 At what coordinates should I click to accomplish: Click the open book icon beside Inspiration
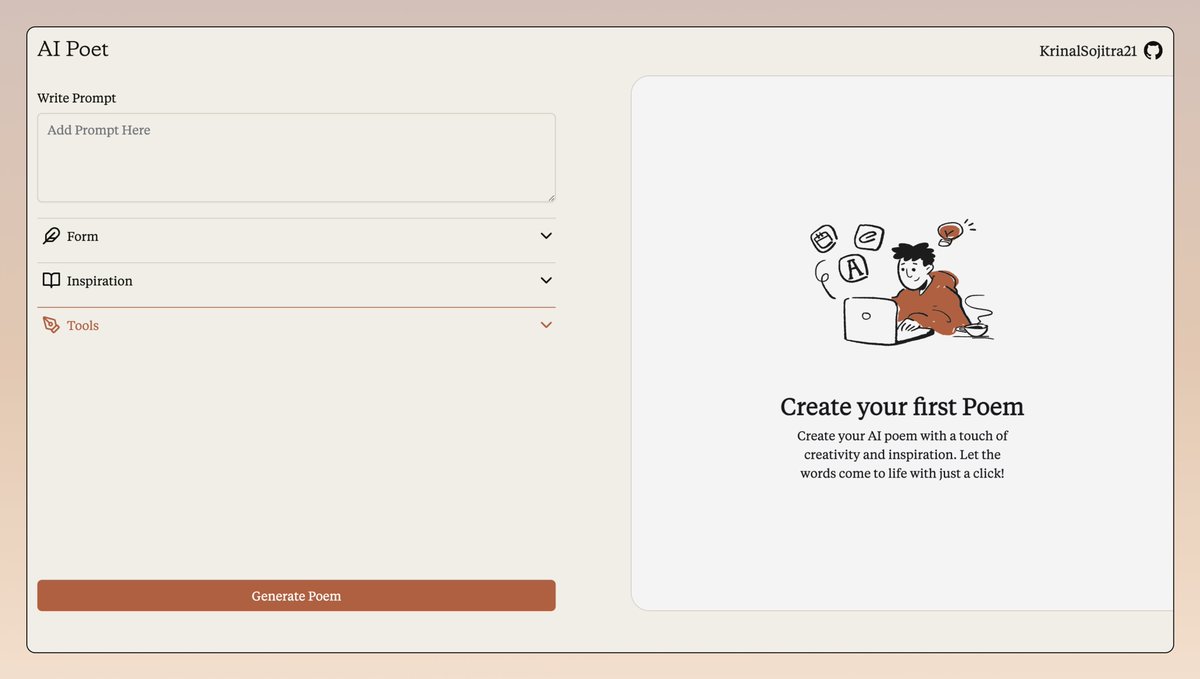(x=51, y=281)
